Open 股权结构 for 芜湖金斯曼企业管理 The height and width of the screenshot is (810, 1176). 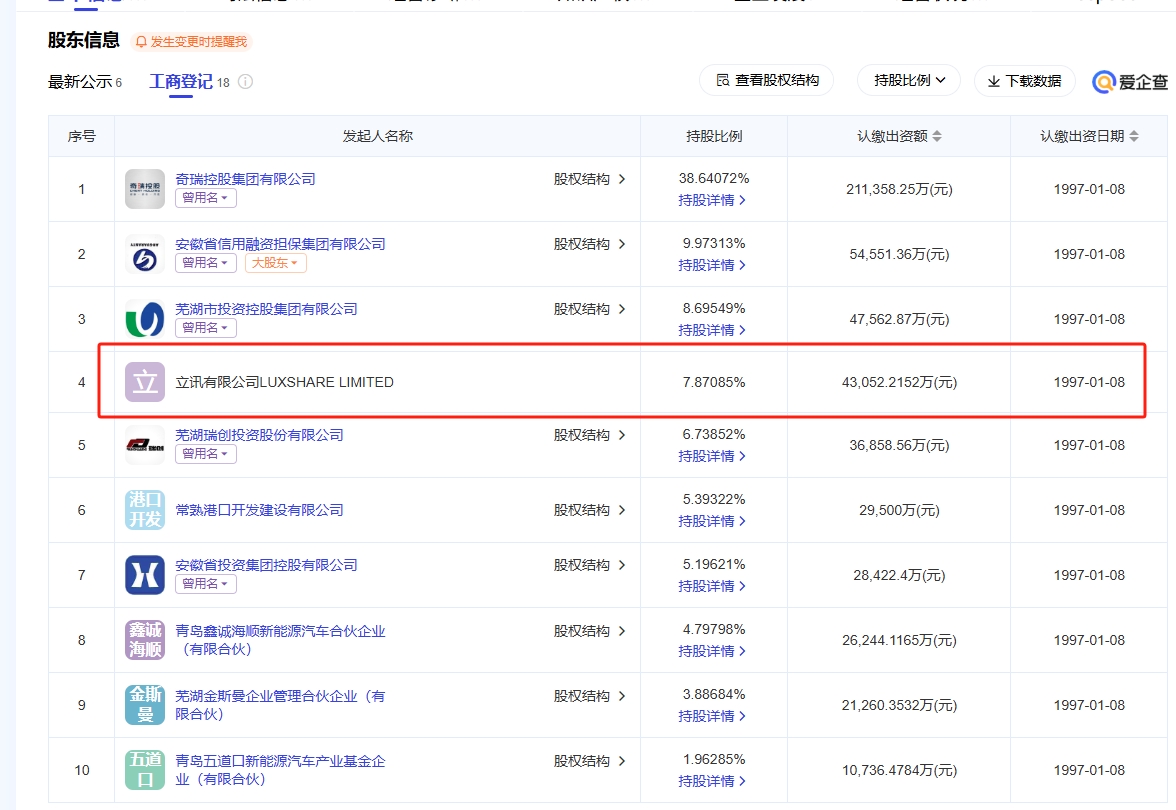pyautogui.click(x=590, y=696)
